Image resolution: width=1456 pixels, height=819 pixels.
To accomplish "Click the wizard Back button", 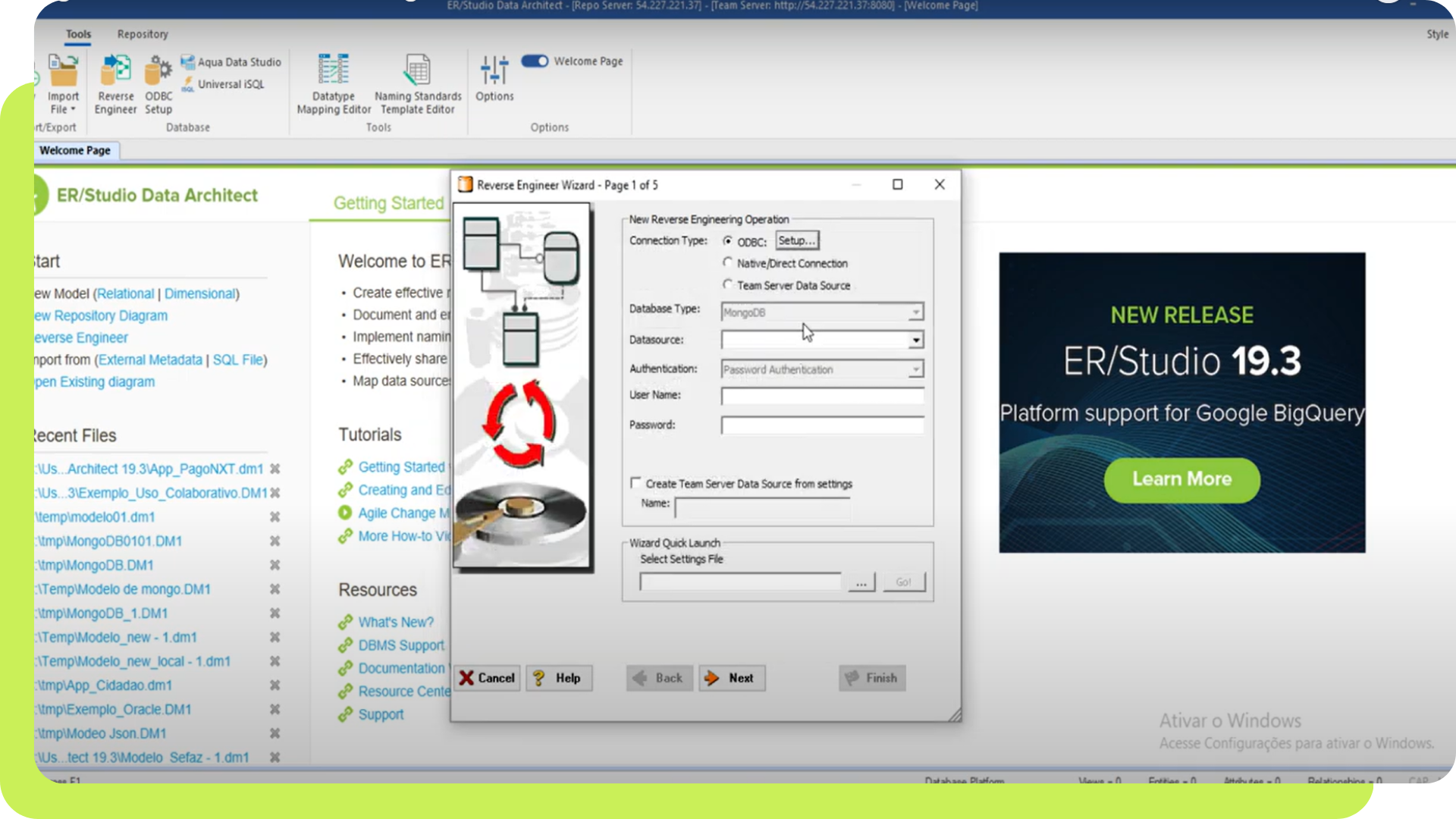I will pos(659,678).
